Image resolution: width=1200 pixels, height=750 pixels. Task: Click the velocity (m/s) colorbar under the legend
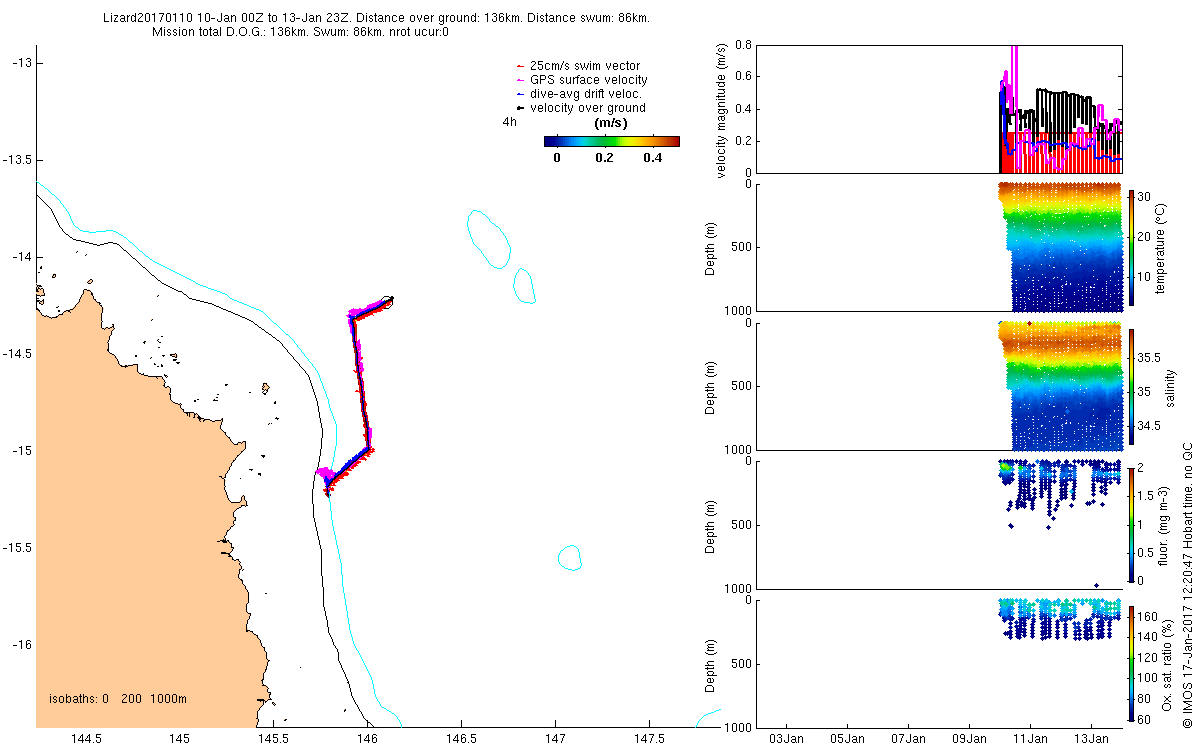coord(612,142)
